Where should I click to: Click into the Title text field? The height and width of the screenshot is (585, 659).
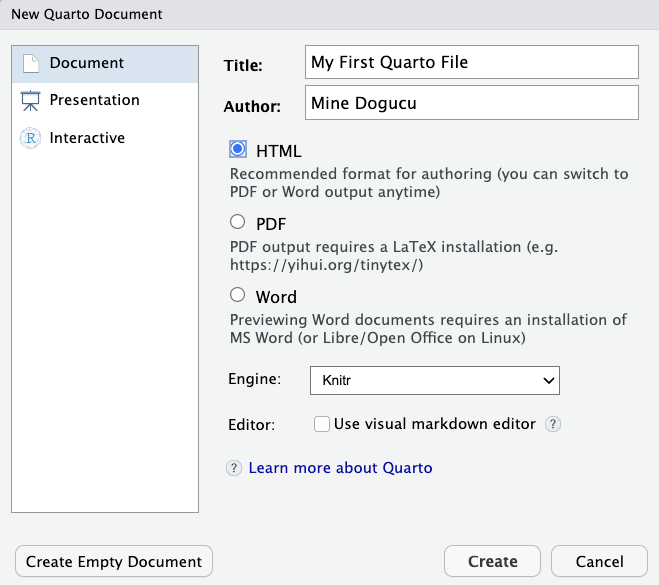pyautogui.click(x=472, y=62)
